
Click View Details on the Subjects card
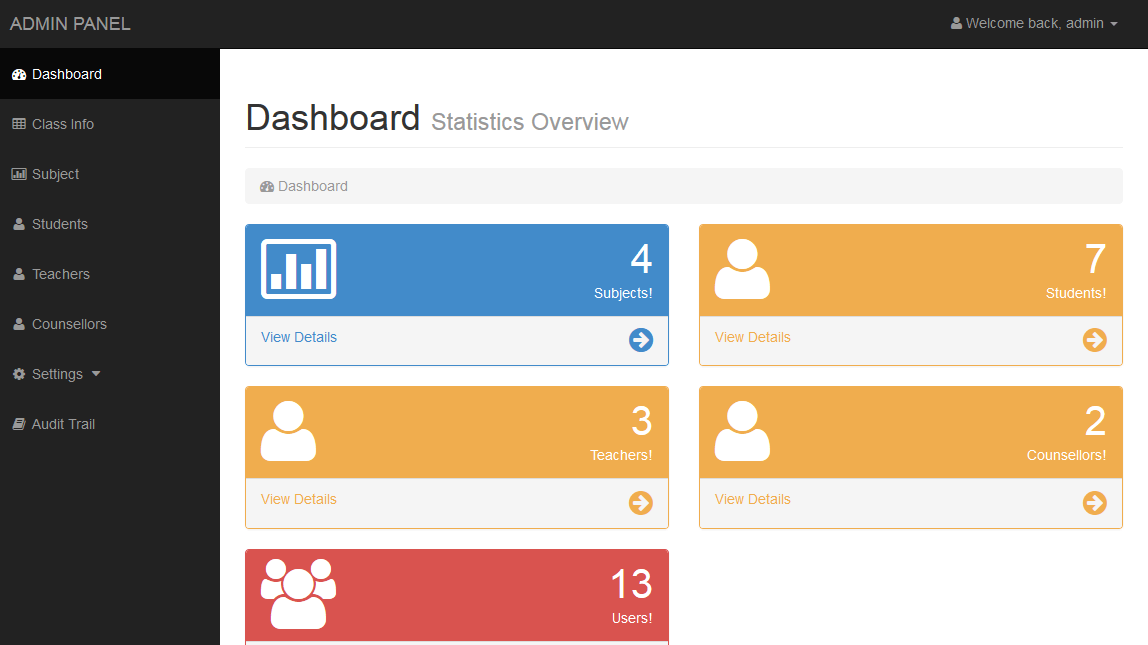click(298, 337)
